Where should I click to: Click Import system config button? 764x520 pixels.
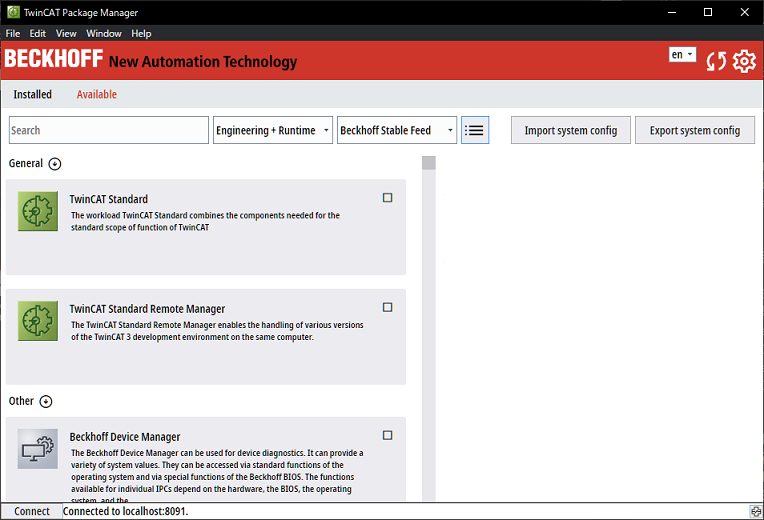coord(571,130)
